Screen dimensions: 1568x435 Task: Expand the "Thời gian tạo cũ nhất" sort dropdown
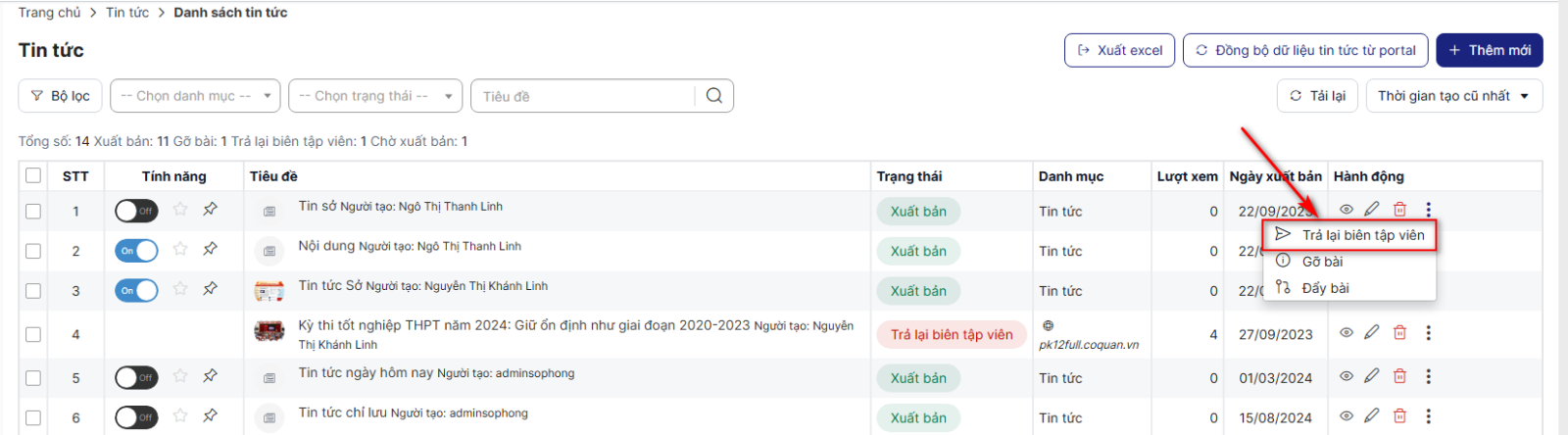(x=1453, y=96)
